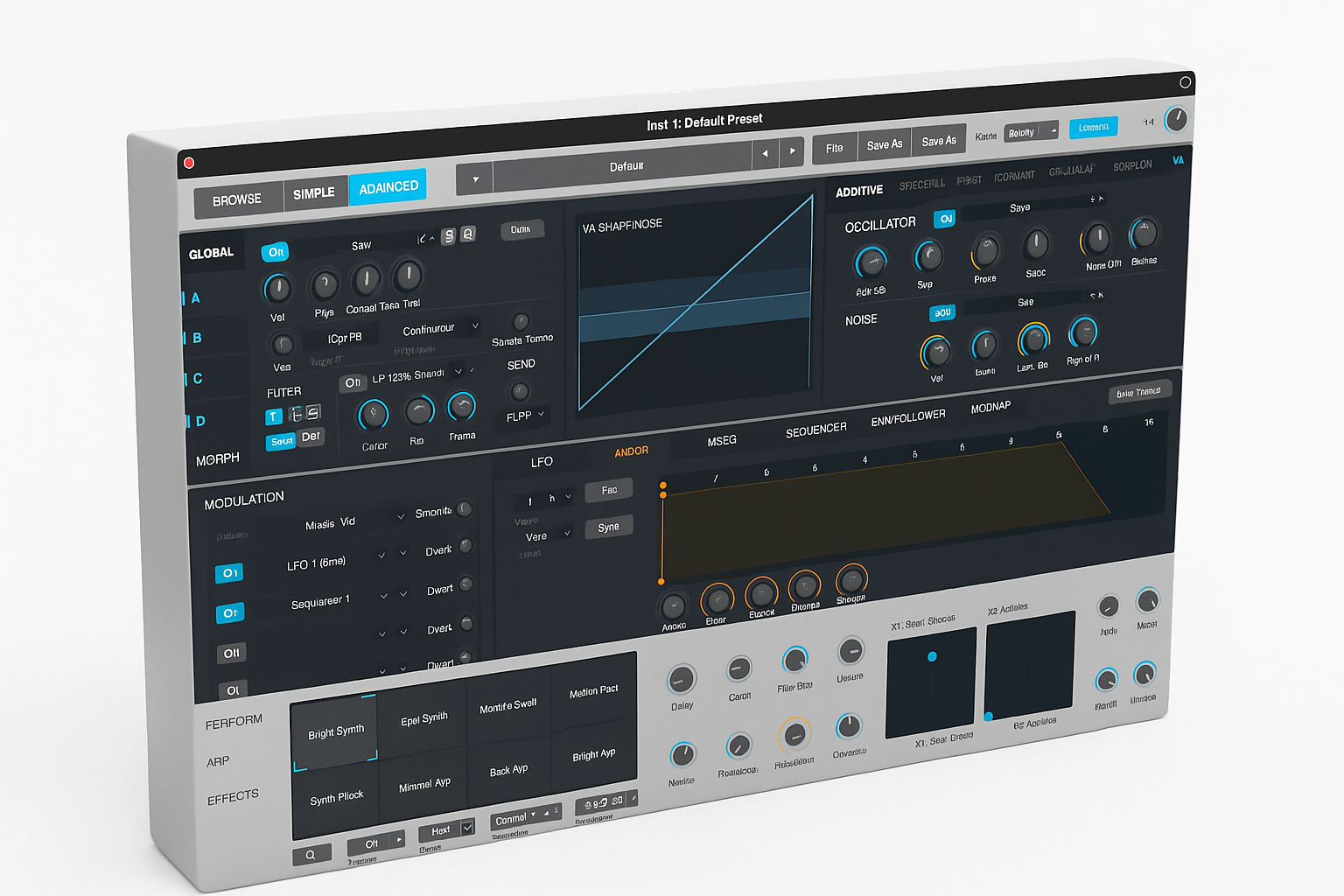Click the Uesure macro knob
Screen dimensions: 1344x896
[x=850, y=651]
